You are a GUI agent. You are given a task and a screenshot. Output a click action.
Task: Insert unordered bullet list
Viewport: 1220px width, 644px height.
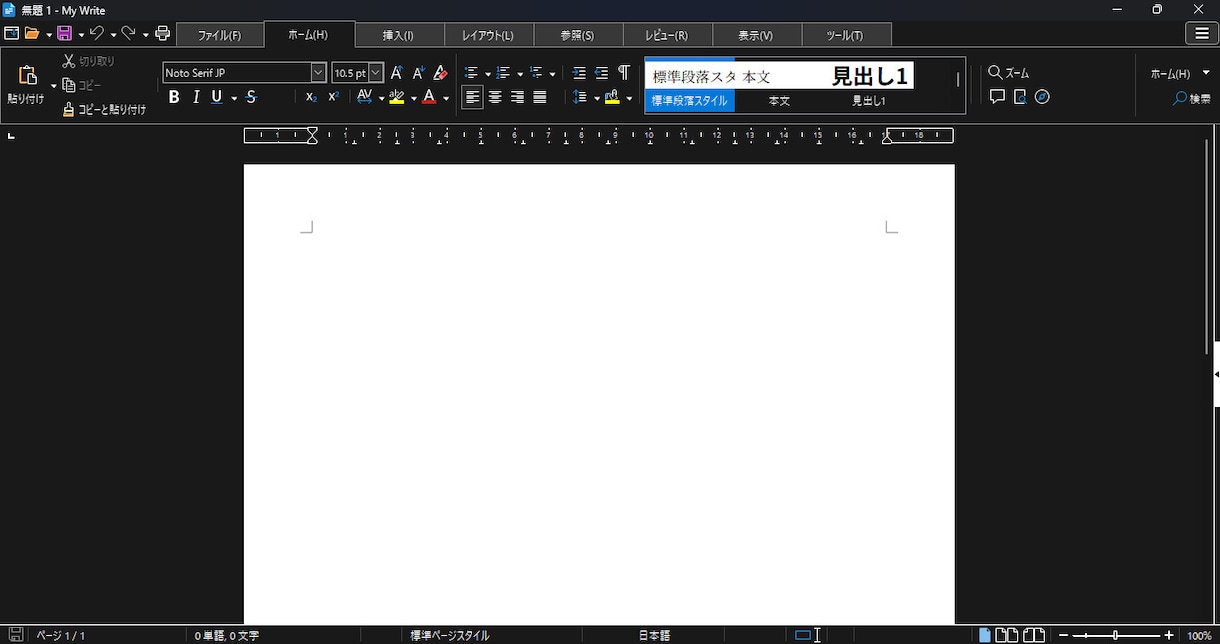click(x=471, y=73)
